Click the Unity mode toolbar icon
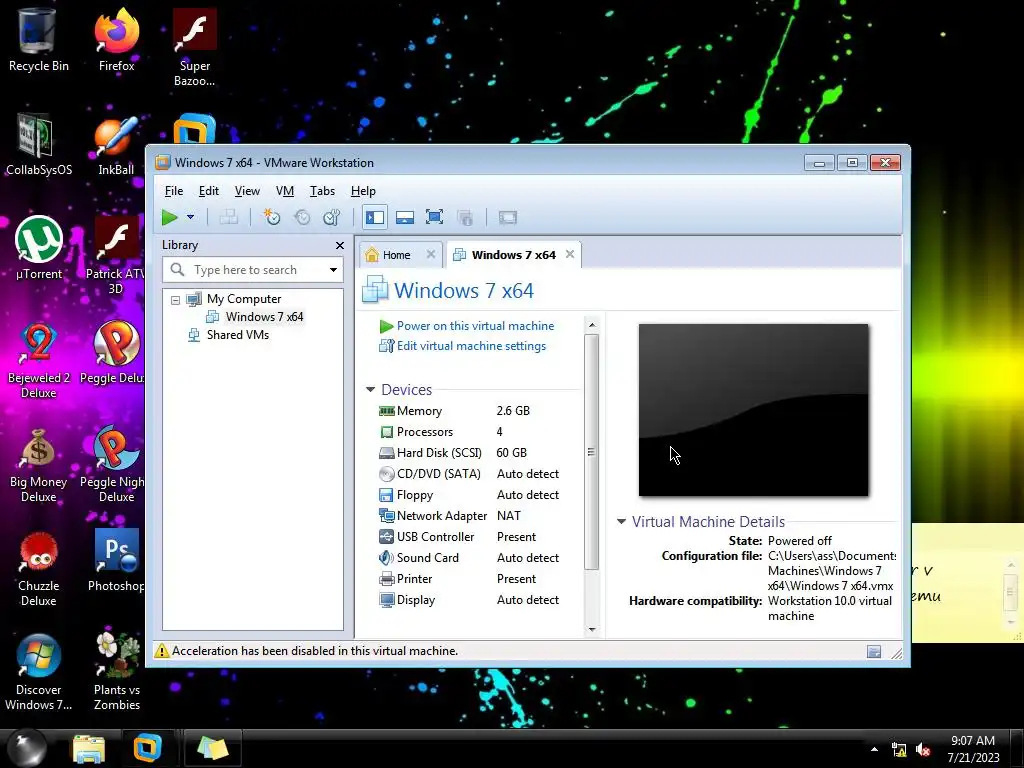The height and width of the screenshot is (768, 1024). [x=465, y=217]
